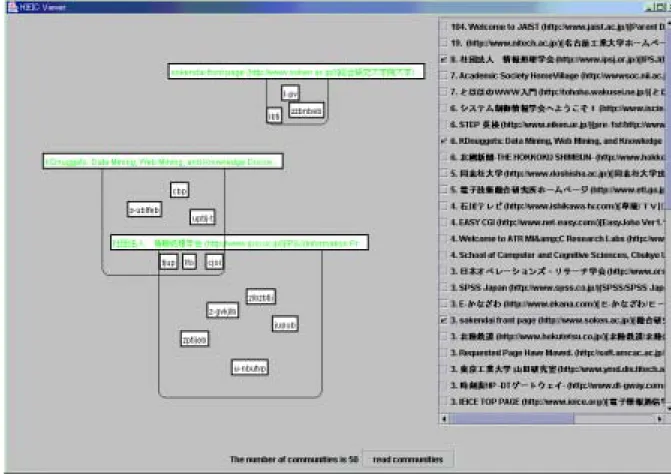Screen dimensions: 671x474
Task: Select the row with tohoho.wakusei.ne.jp URL
Action: (552, 92)
